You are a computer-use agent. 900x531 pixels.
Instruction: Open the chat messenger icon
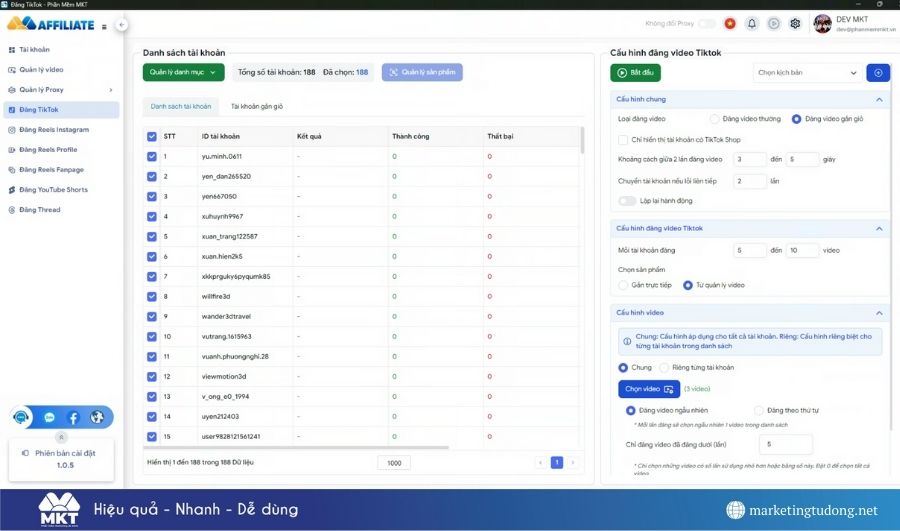click(x=49, y=417)
